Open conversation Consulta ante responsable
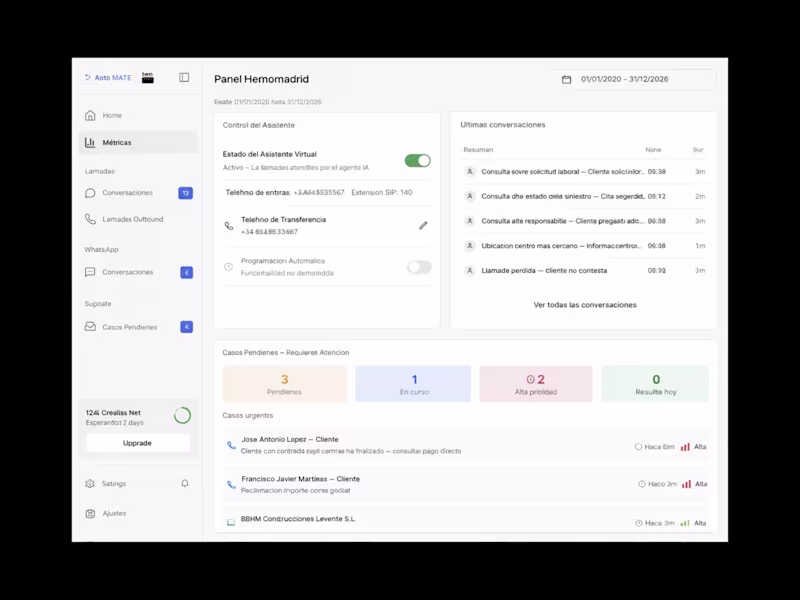This screenshot has height=600, width=800. 584,221
